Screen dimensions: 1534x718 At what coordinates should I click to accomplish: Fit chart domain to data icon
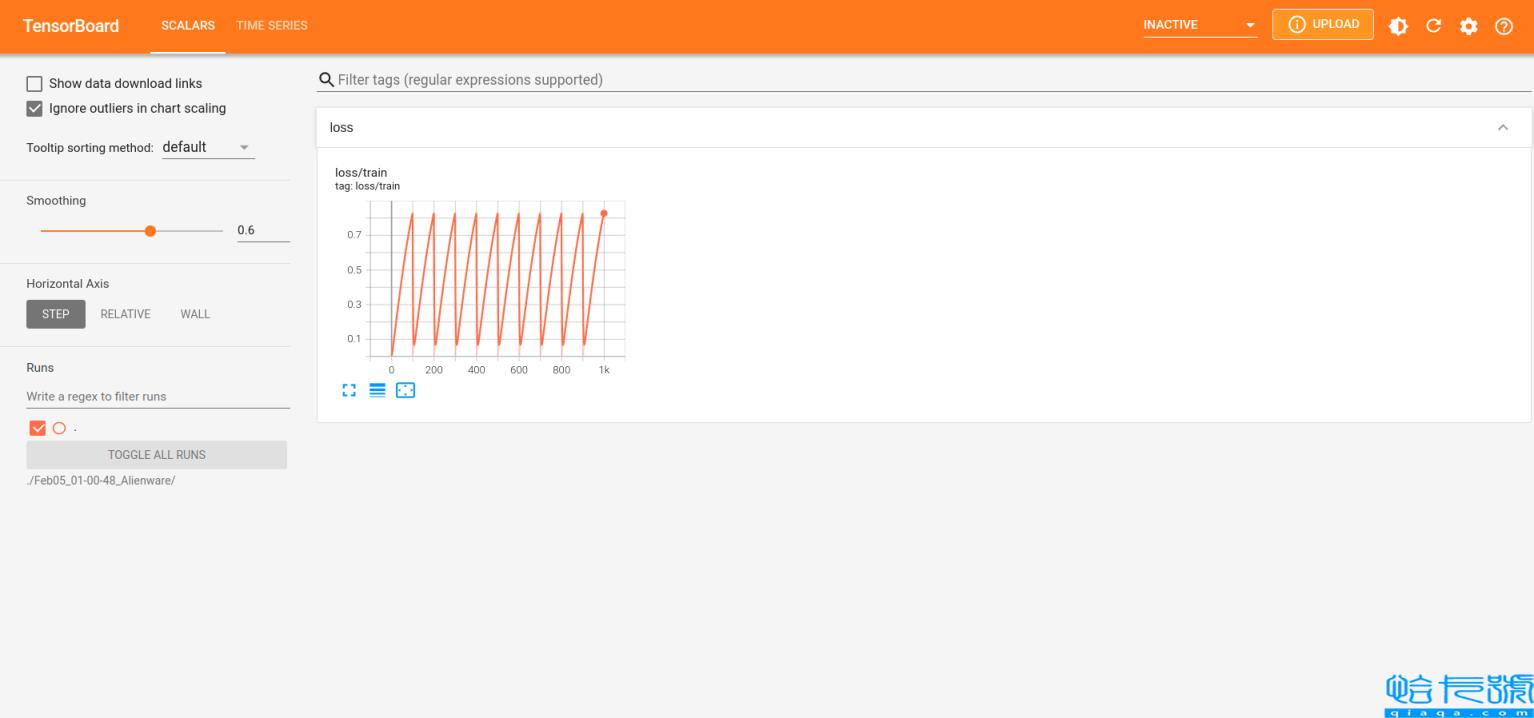405,390
